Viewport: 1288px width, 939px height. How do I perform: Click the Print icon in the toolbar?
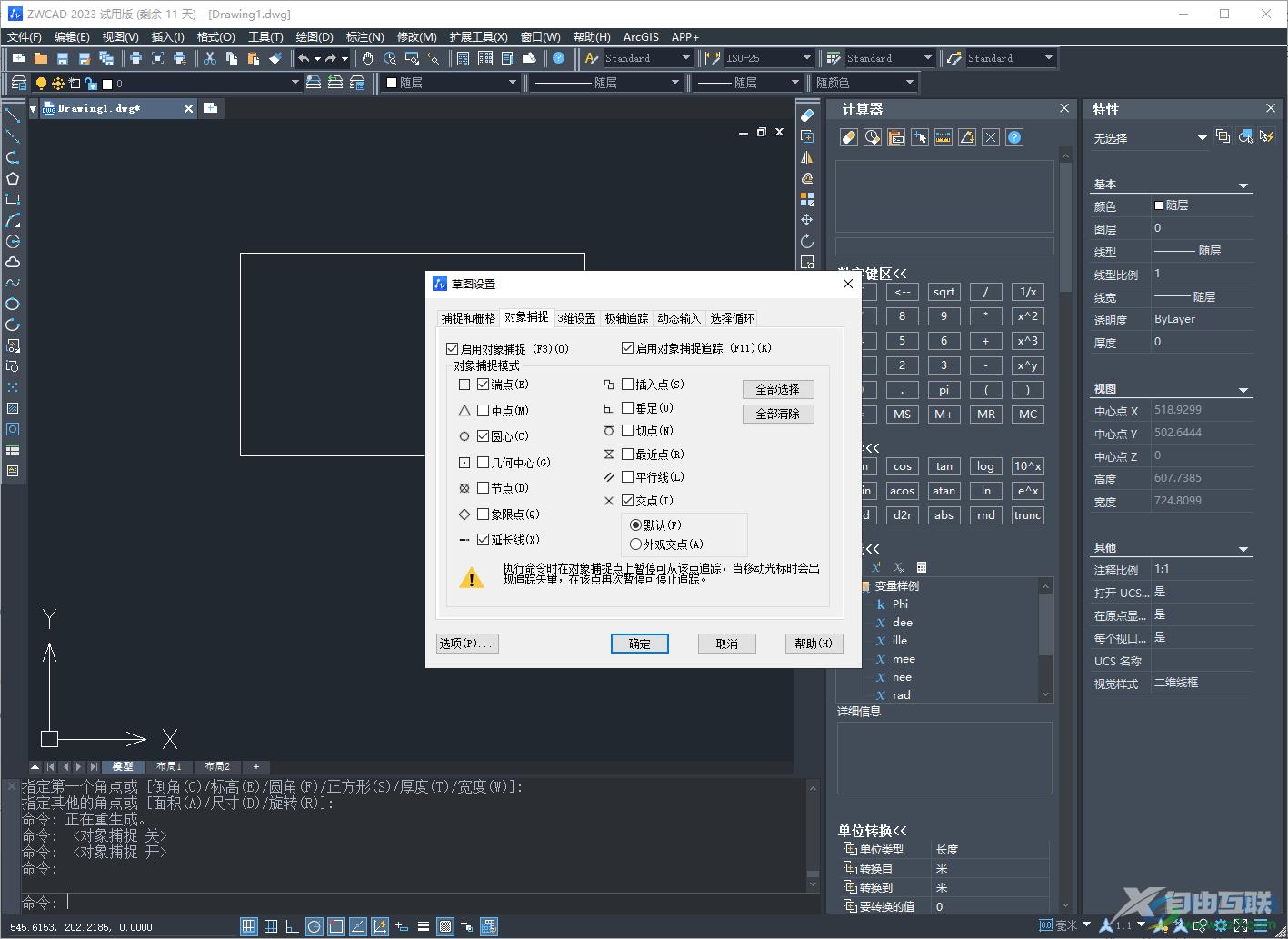coord(135,58)
